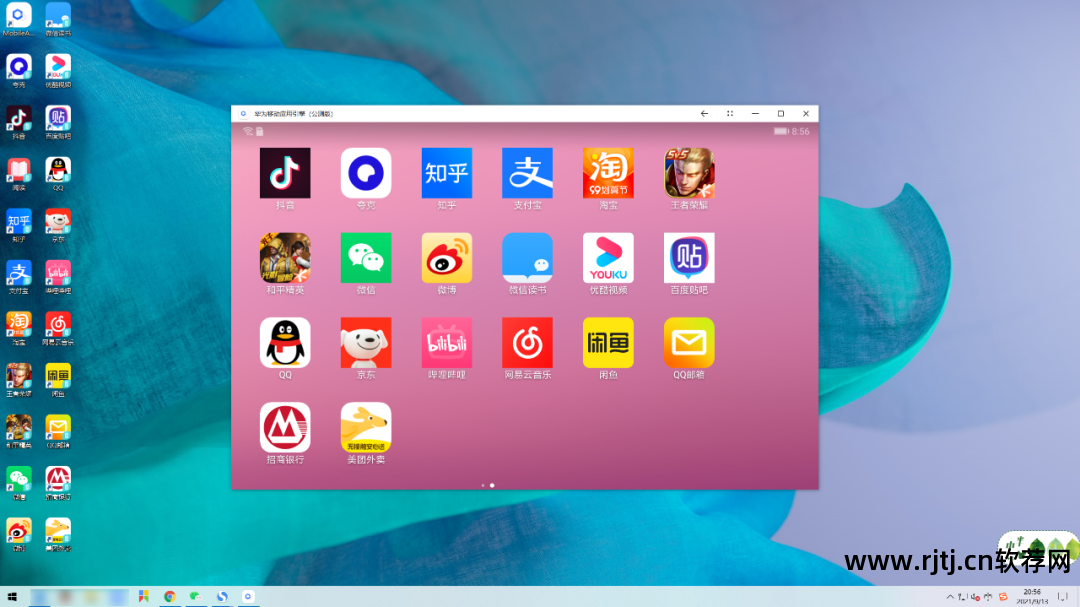Click the Sogou input method tray icon
The height and width of the screenshot is (607, 1080).
point(1003,597)
